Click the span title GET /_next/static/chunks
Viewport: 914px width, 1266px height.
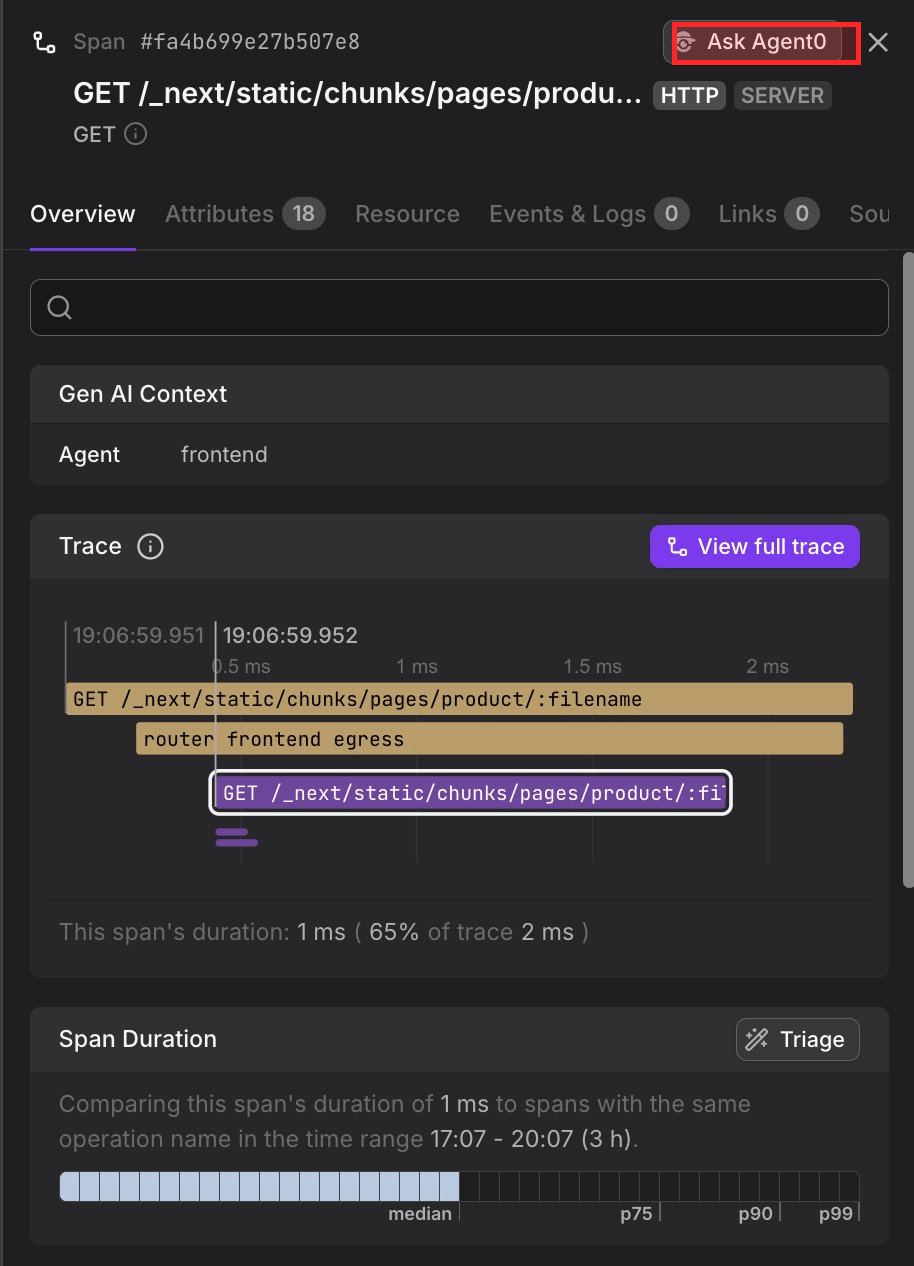coord(358,95)
